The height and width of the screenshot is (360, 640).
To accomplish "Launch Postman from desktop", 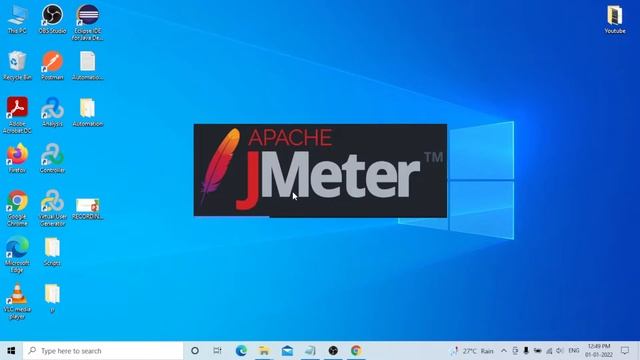I will (x=52, y=65).
